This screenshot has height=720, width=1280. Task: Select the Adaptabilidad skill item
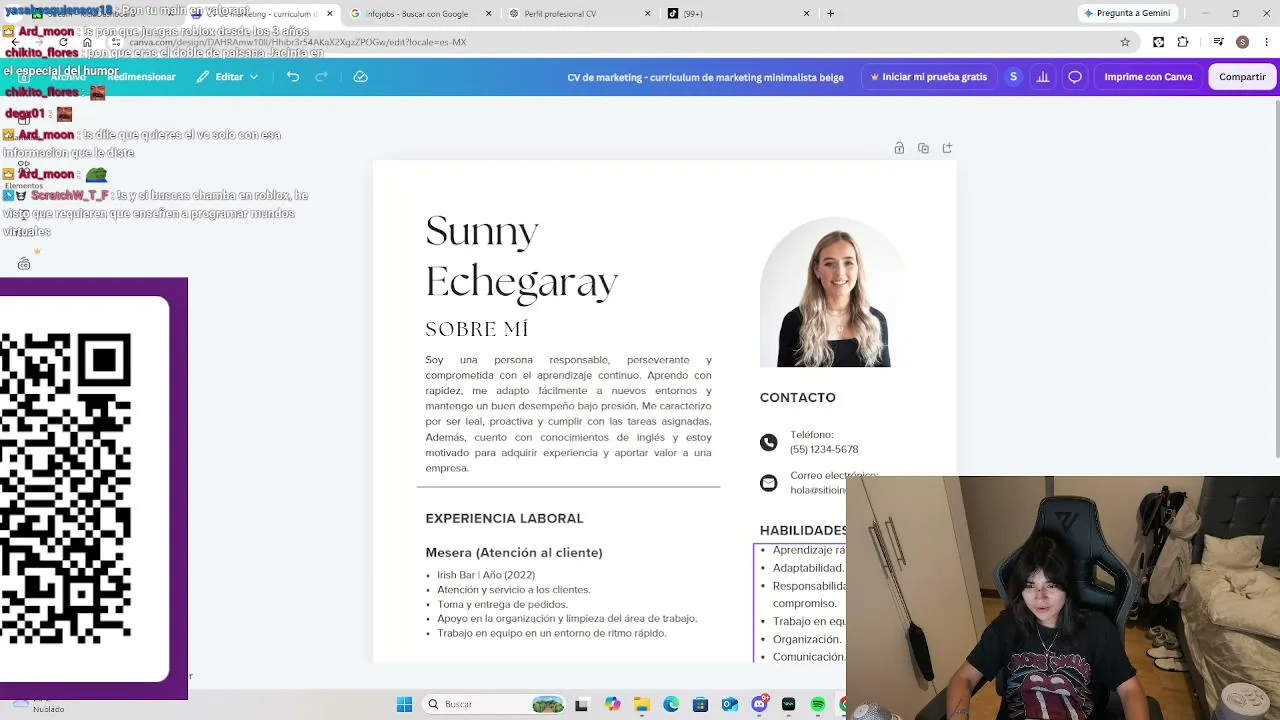click(808, 568)
